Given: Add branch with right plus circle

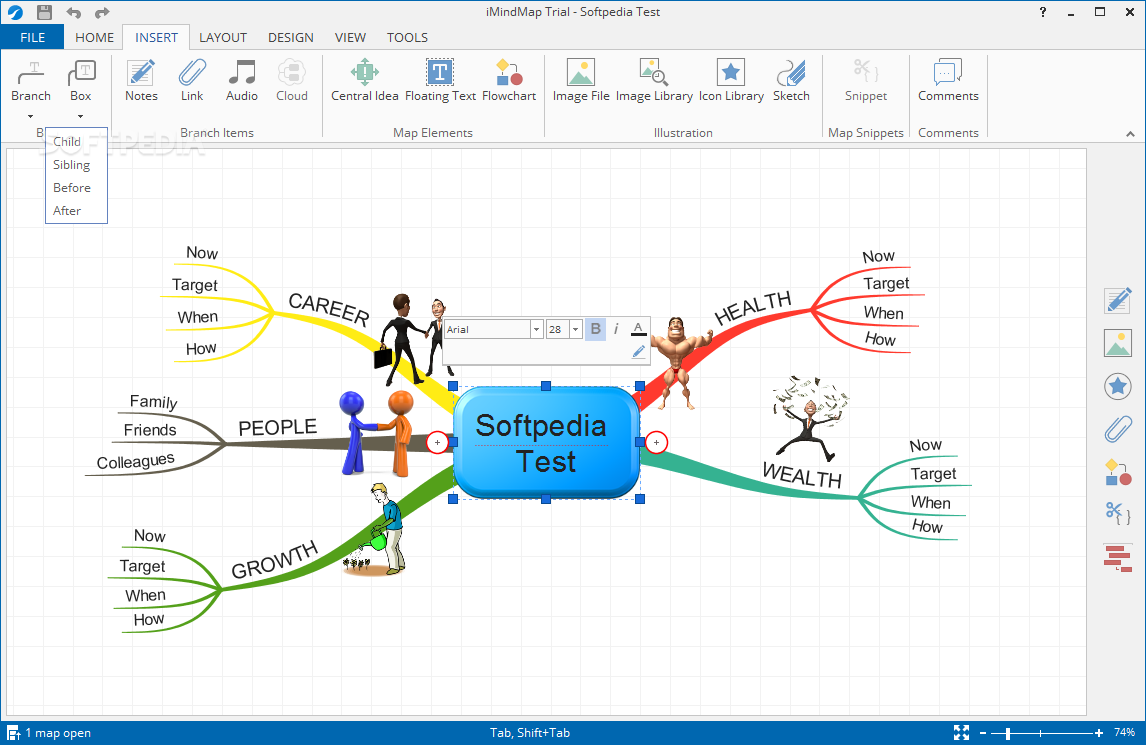Looking at the screenshot, I should 656,442.
